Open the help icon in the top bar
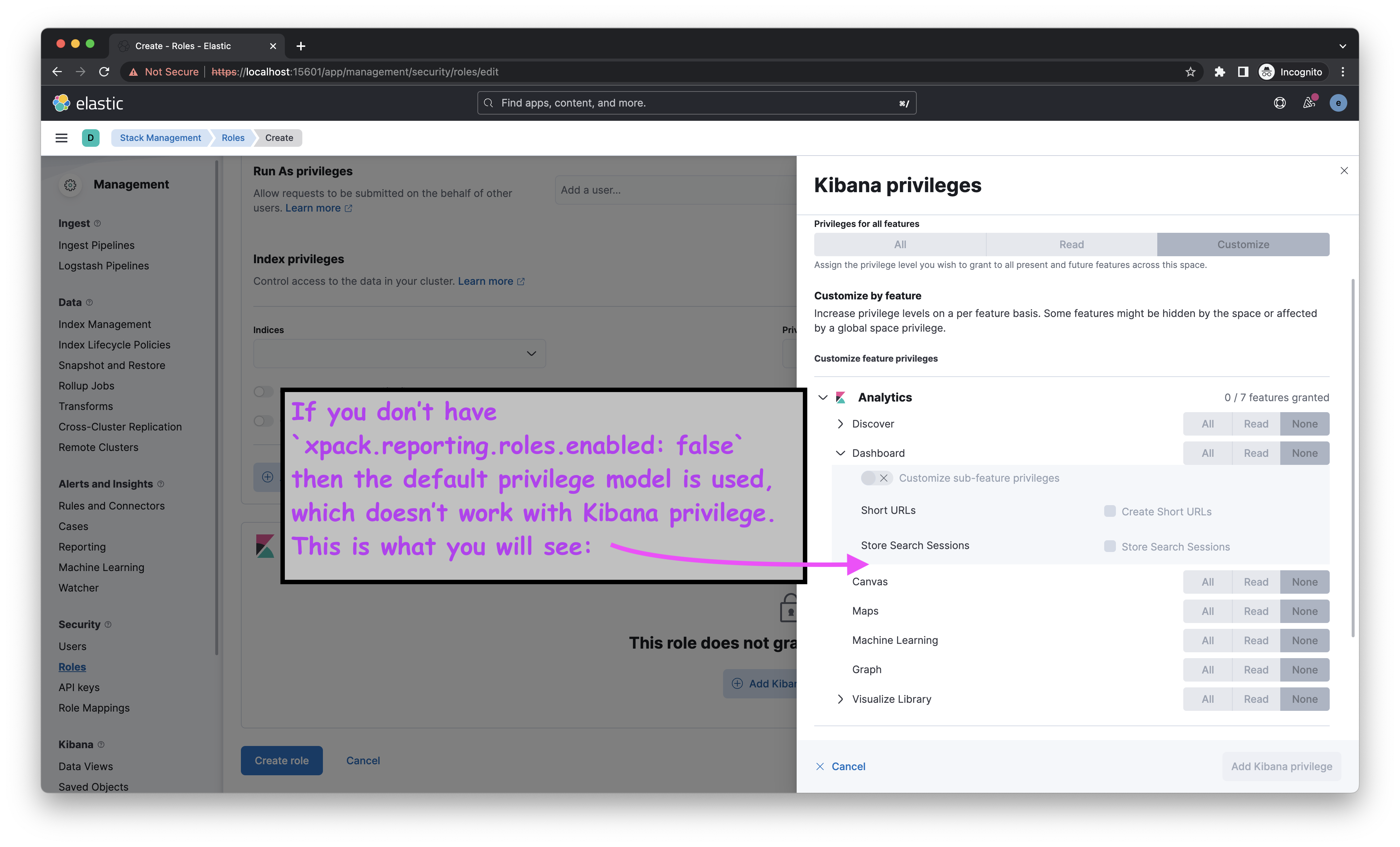The image size is (1400, 847). pyautogui.click(x=1280, y=103)
